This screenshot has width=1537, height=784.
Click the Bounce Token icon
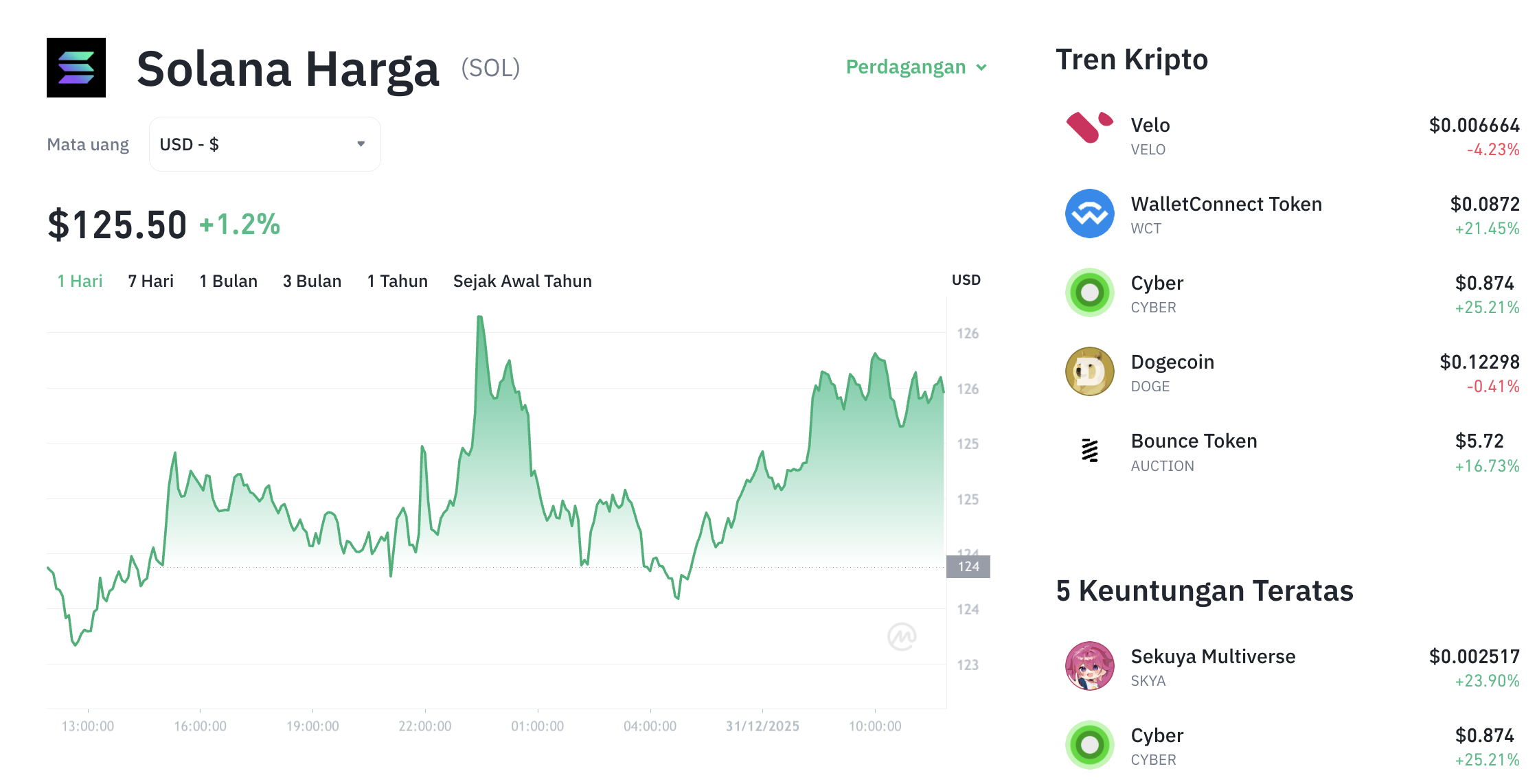pyautogui.click(x=1089, y=450)
